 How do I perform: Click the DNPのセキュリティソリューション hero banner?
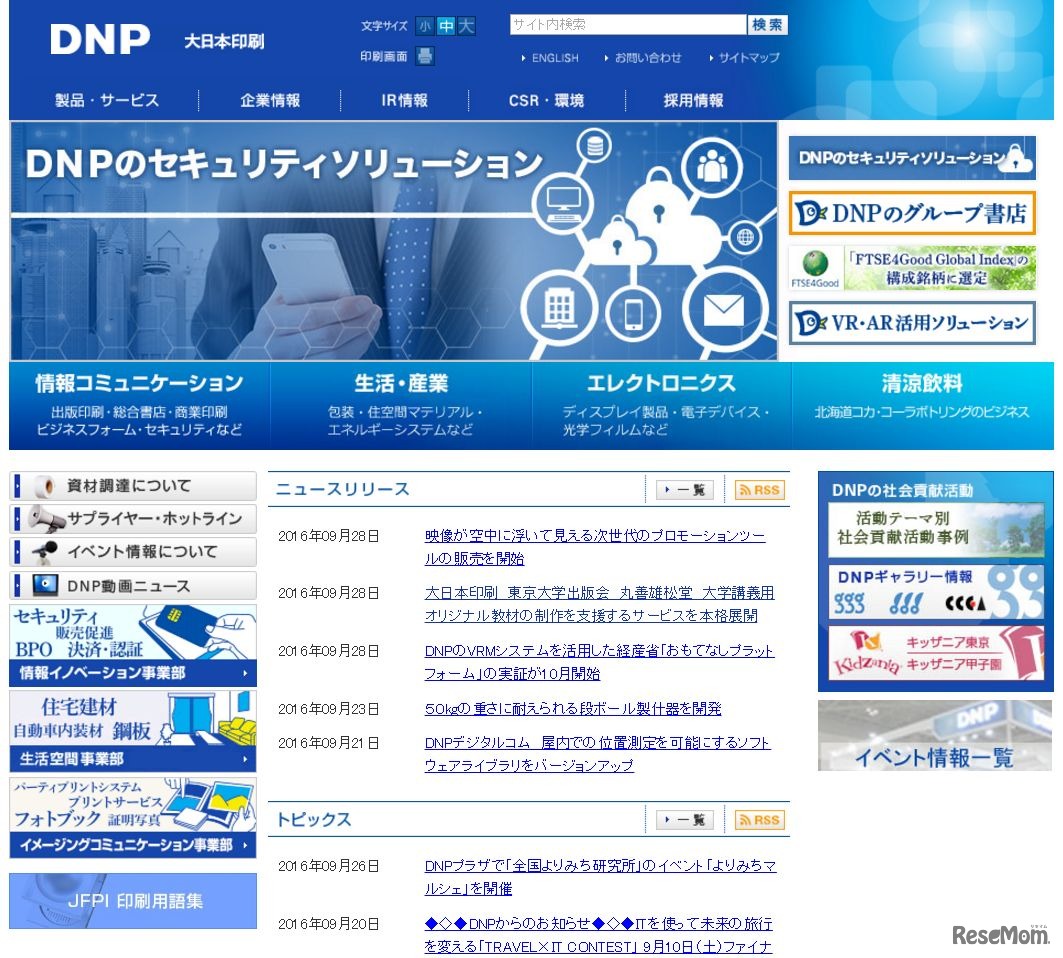[393, 241]
